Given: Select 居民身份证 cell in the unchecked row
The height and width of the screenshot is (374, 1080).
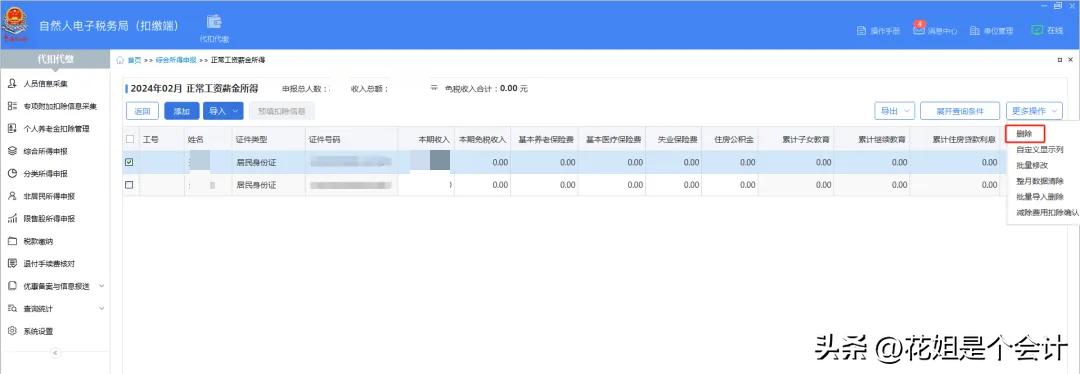Looking at the screenshot, I should pyautogui.click(x=268, y=185).
